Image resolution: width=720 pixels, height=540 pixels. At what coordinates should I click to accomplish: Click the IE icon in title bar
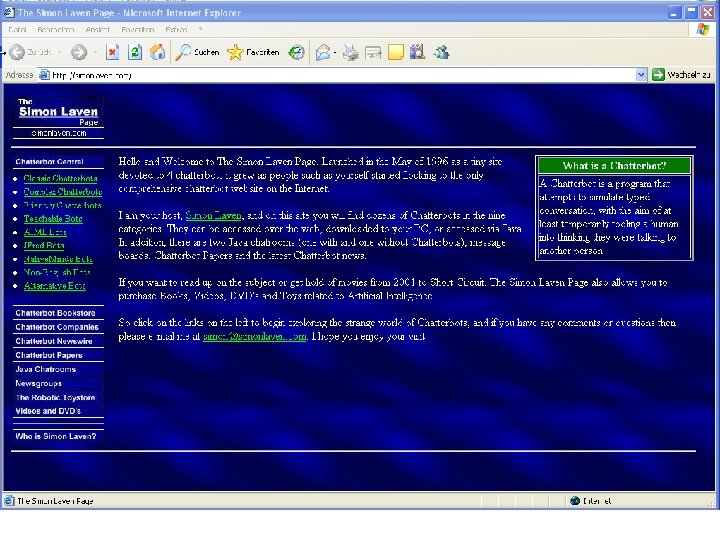click(9, 12)
